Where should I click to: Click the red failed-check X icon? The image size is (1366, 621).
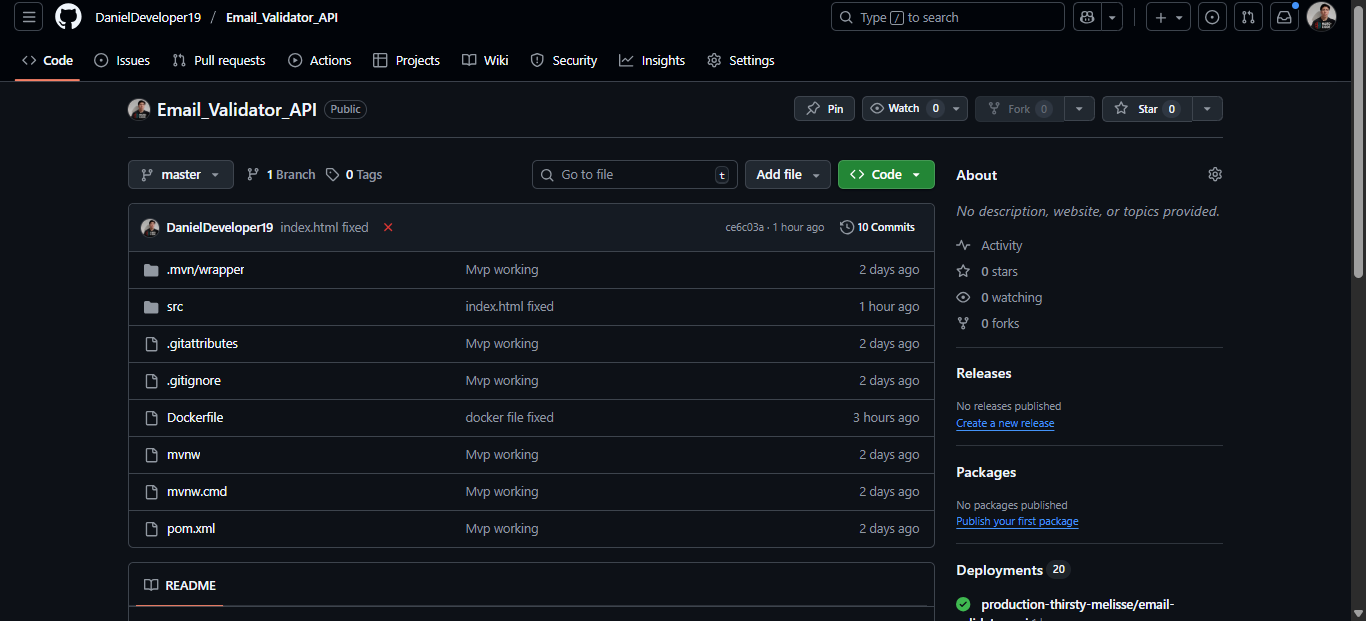coord(387,227)
